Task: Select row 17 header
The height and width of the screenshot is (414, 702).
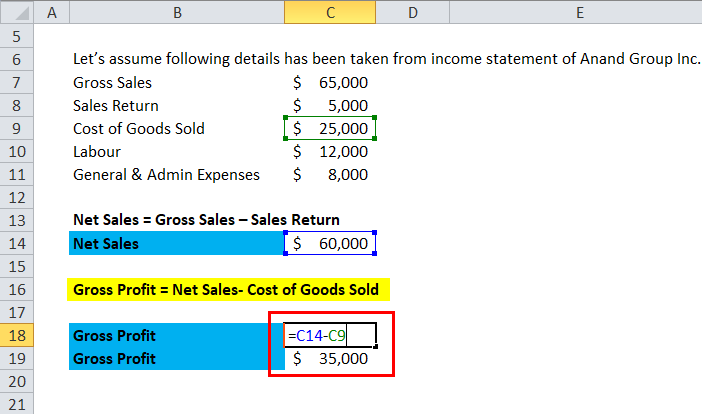Action: pos(17,312)
